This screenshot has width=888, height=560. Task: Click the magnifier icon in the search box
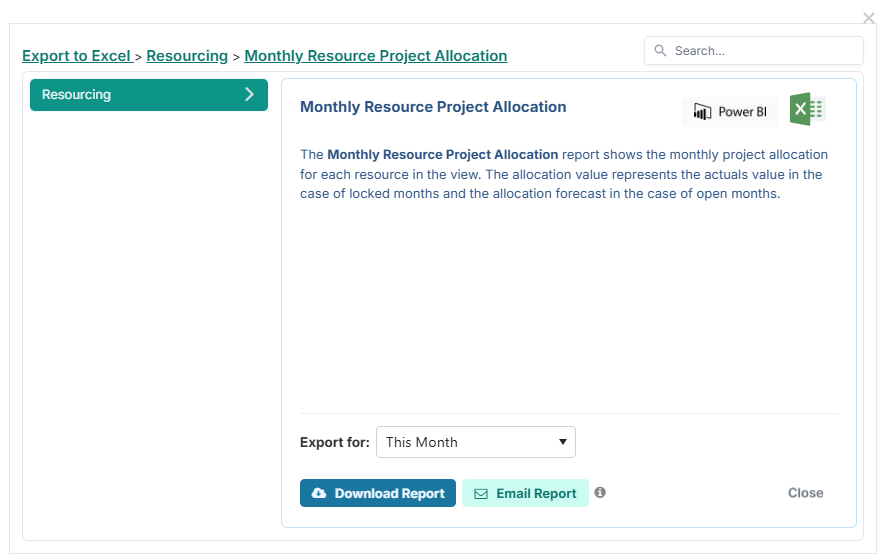[661, 51]
